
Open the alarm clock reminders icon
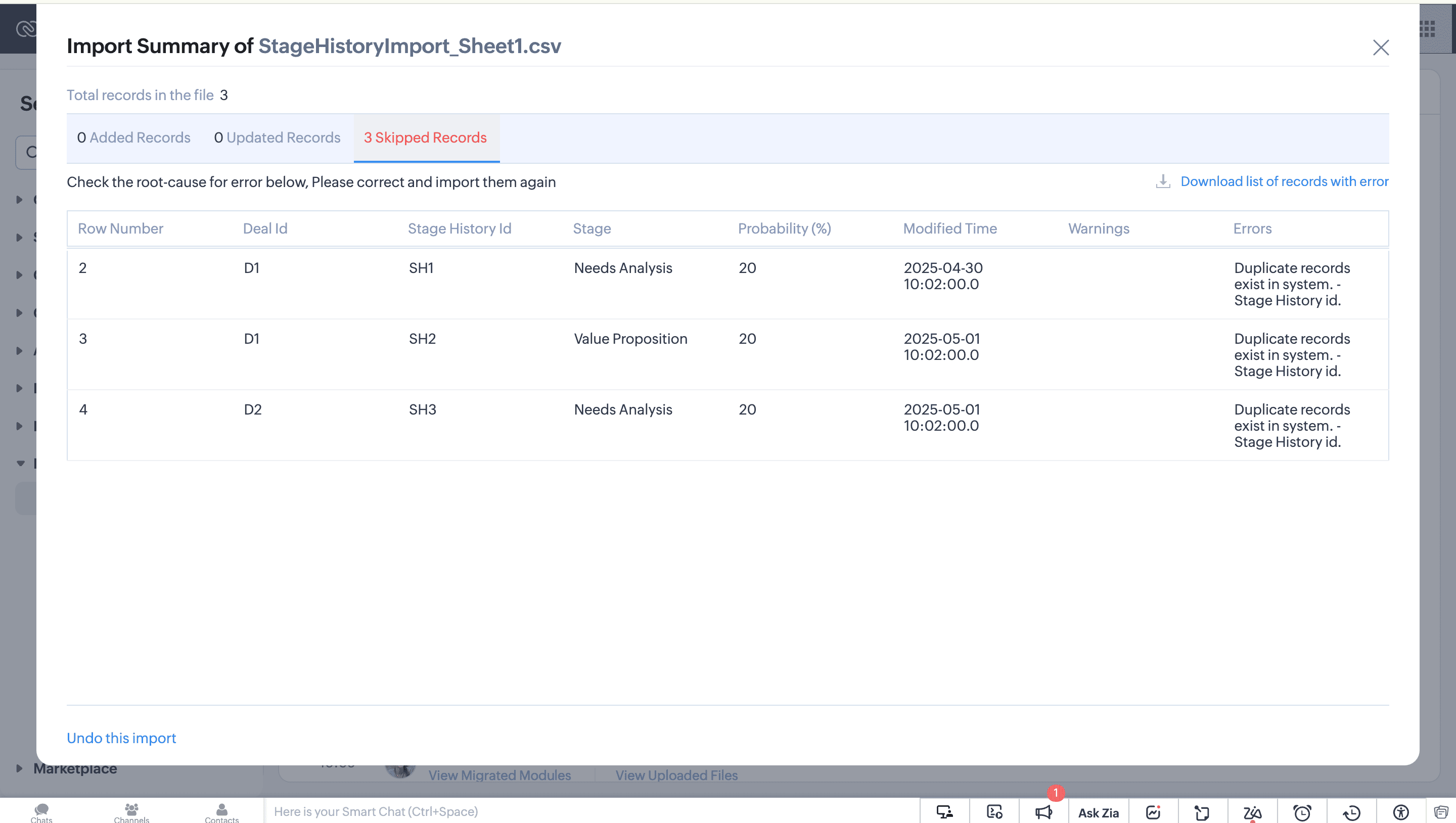pos(1302,812)
